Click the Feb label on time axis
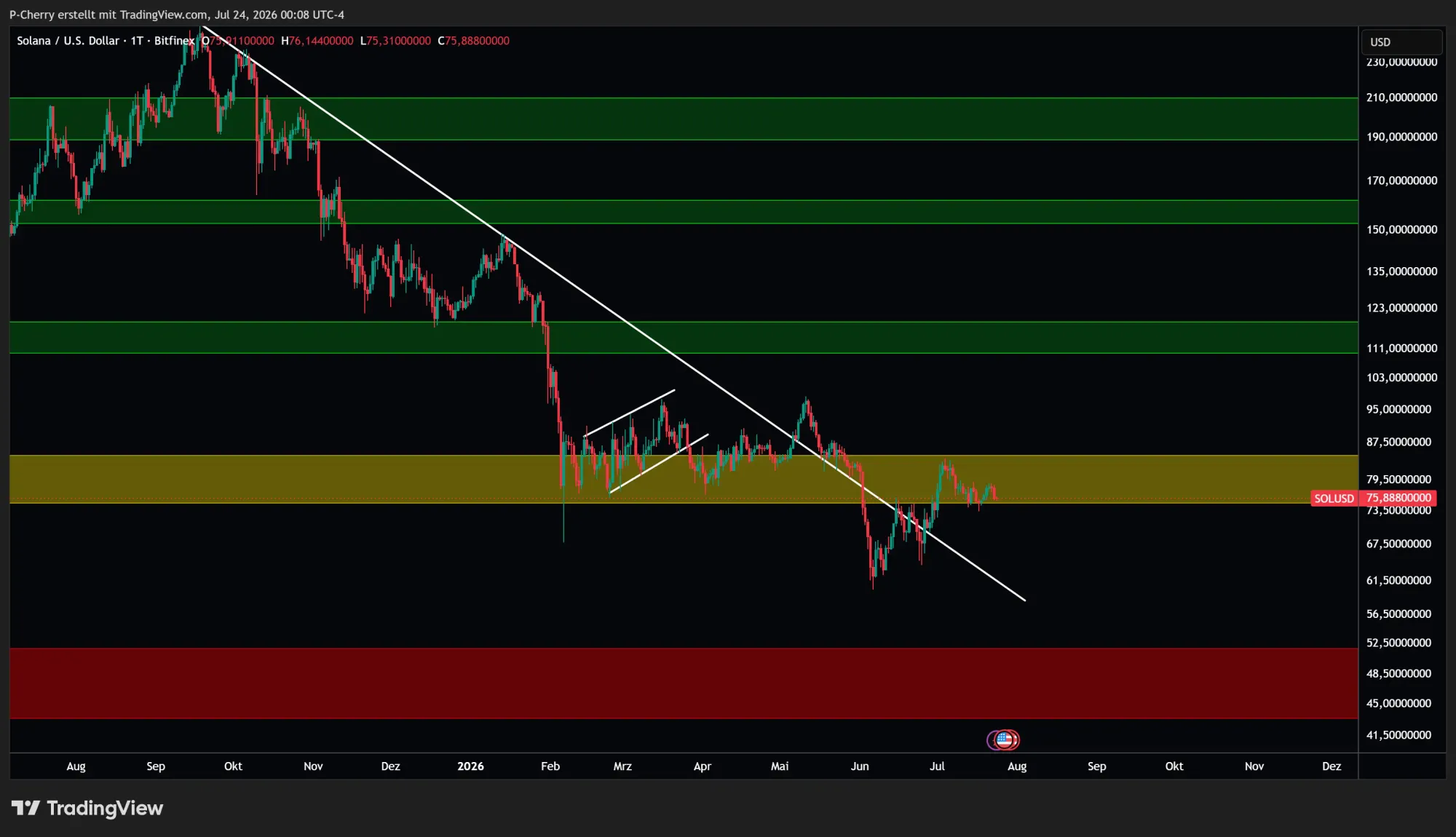This screenshot has width=1456, height=837. [550, 766]
